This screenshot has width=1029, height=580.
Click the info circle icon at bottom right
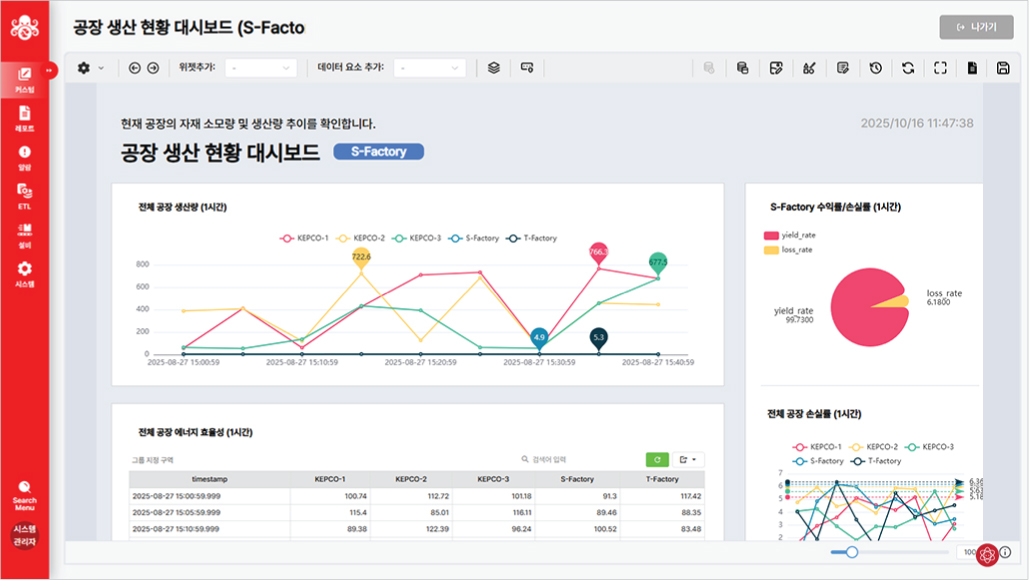pyautogui.click(x=1005, y=552)
